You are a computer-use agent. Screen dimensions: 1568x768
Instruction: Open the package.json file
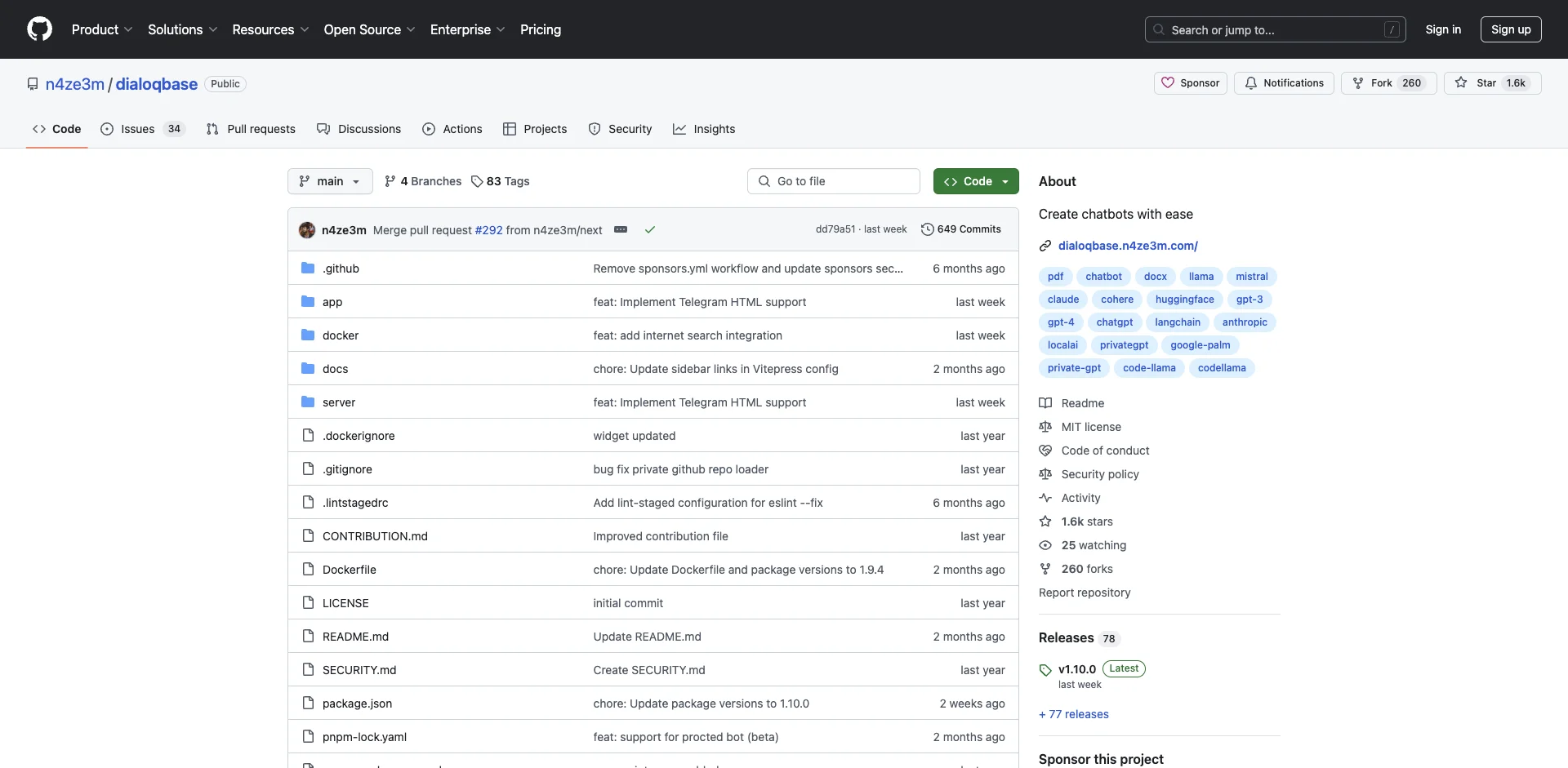(x=357, y=704)
